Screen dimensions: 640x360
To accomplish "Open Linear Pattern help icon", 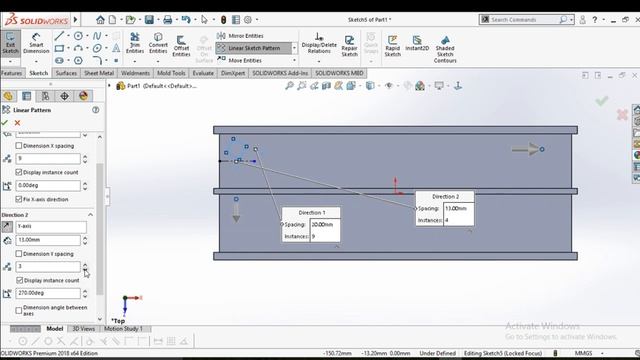I will pyautogui.click(x=96, y=110).
